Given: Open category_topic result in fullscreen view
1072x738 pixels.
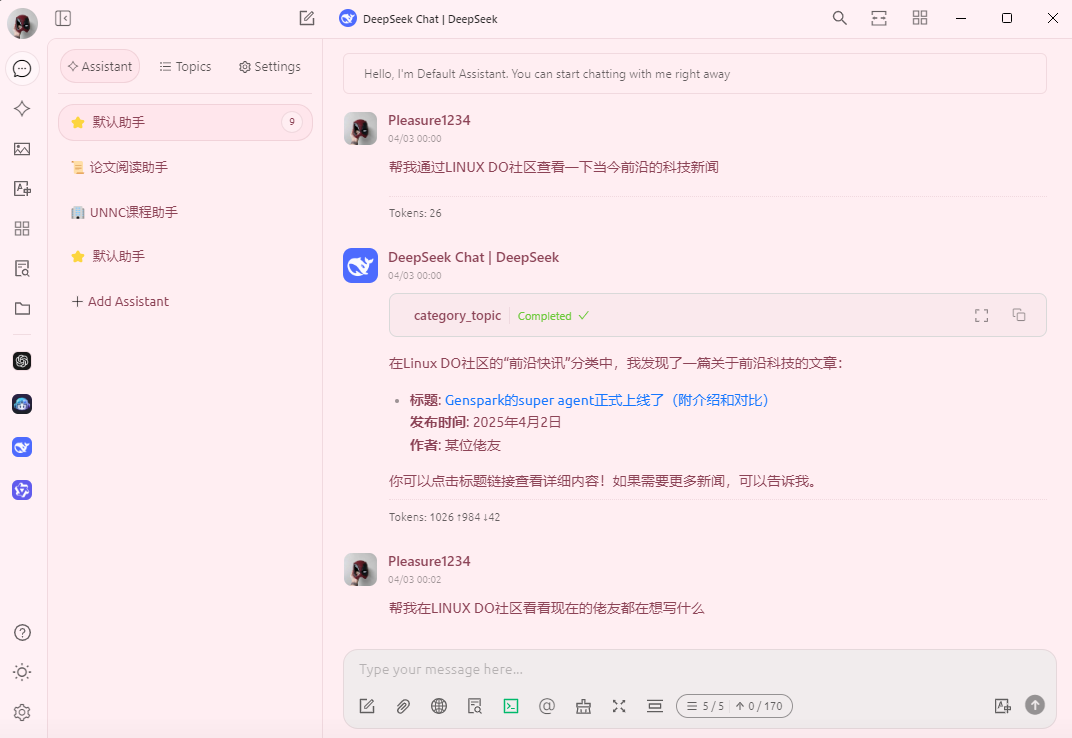Looking at the screenshot, I should (x=982, y=315).
